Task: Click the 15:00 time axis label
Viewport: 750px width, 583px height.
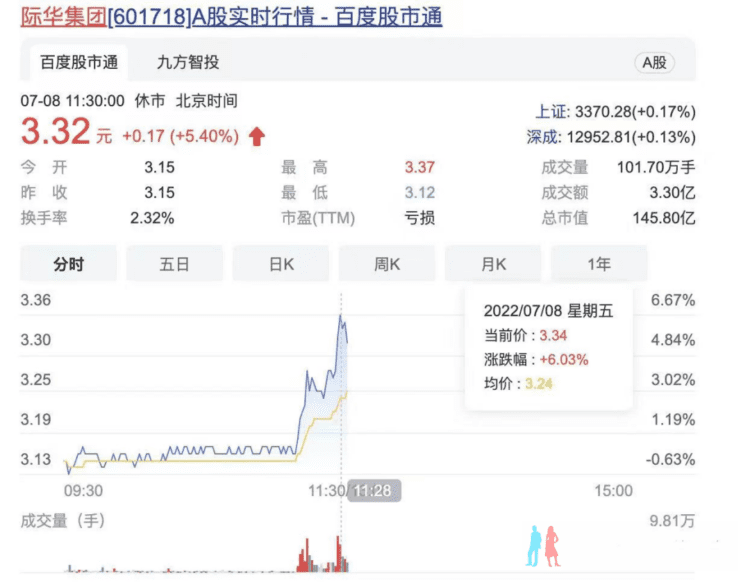Action: pyautogui.click(x=613, y=491)
